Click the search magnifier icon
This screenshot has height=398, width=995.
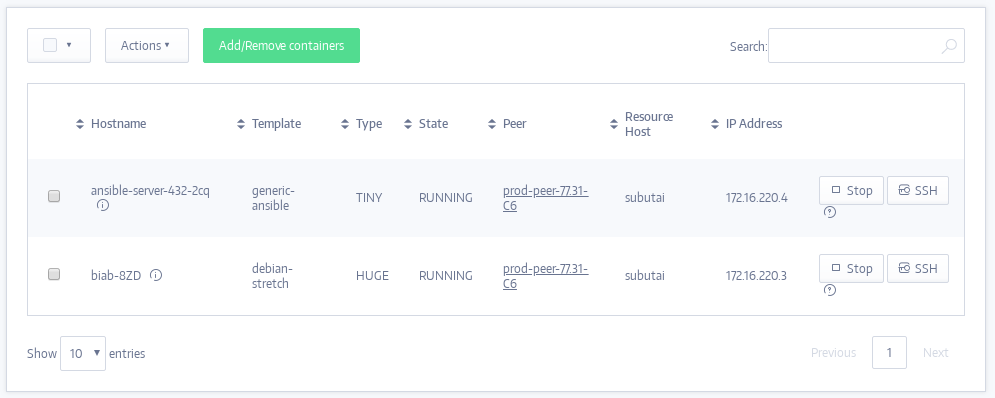click(949, 46)
